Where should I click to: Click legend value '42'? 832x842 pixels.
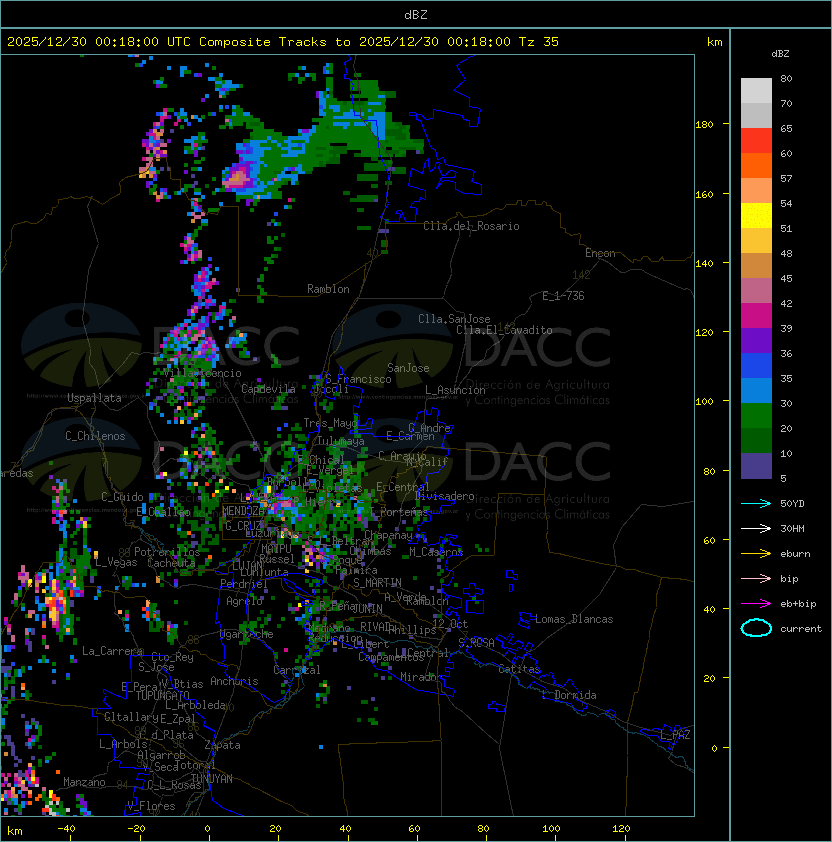[786, 303]
